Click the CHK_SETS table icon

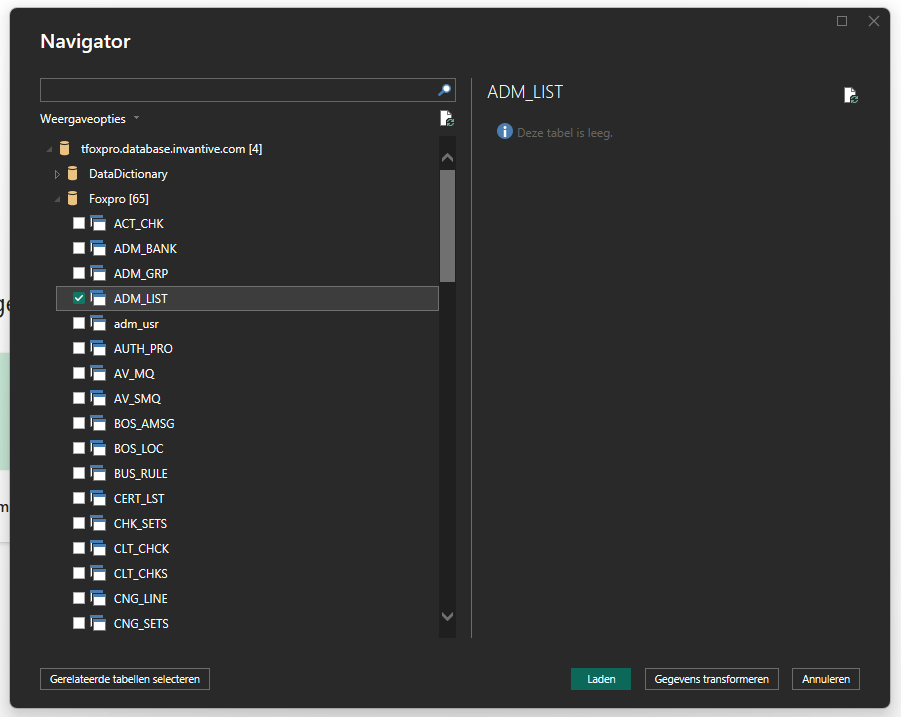[98, 523]
